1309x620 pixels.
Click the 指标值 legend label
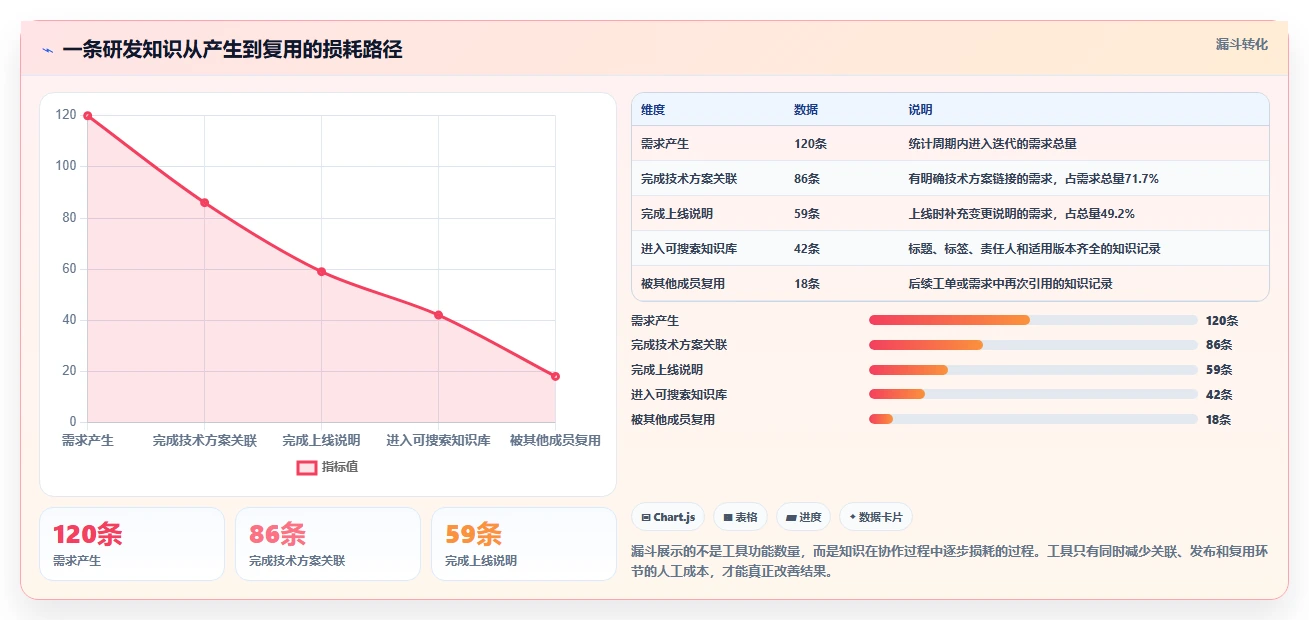[x=340, y=467]
